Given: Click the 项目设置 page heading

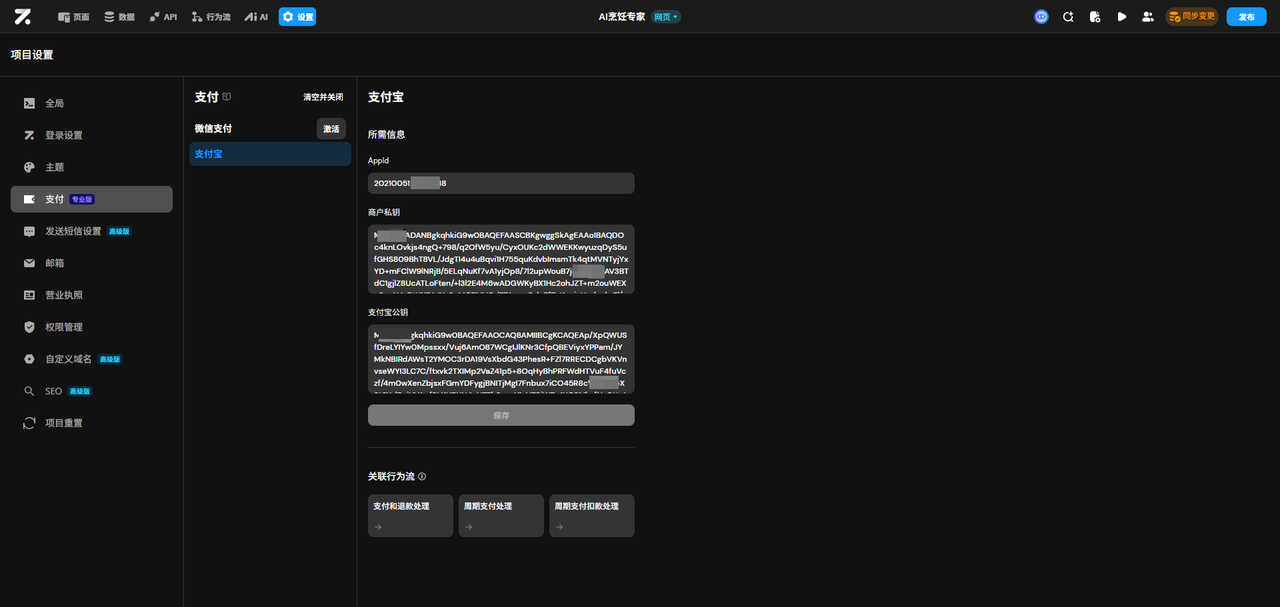Looking at the screenshot, I should point(32,55).
